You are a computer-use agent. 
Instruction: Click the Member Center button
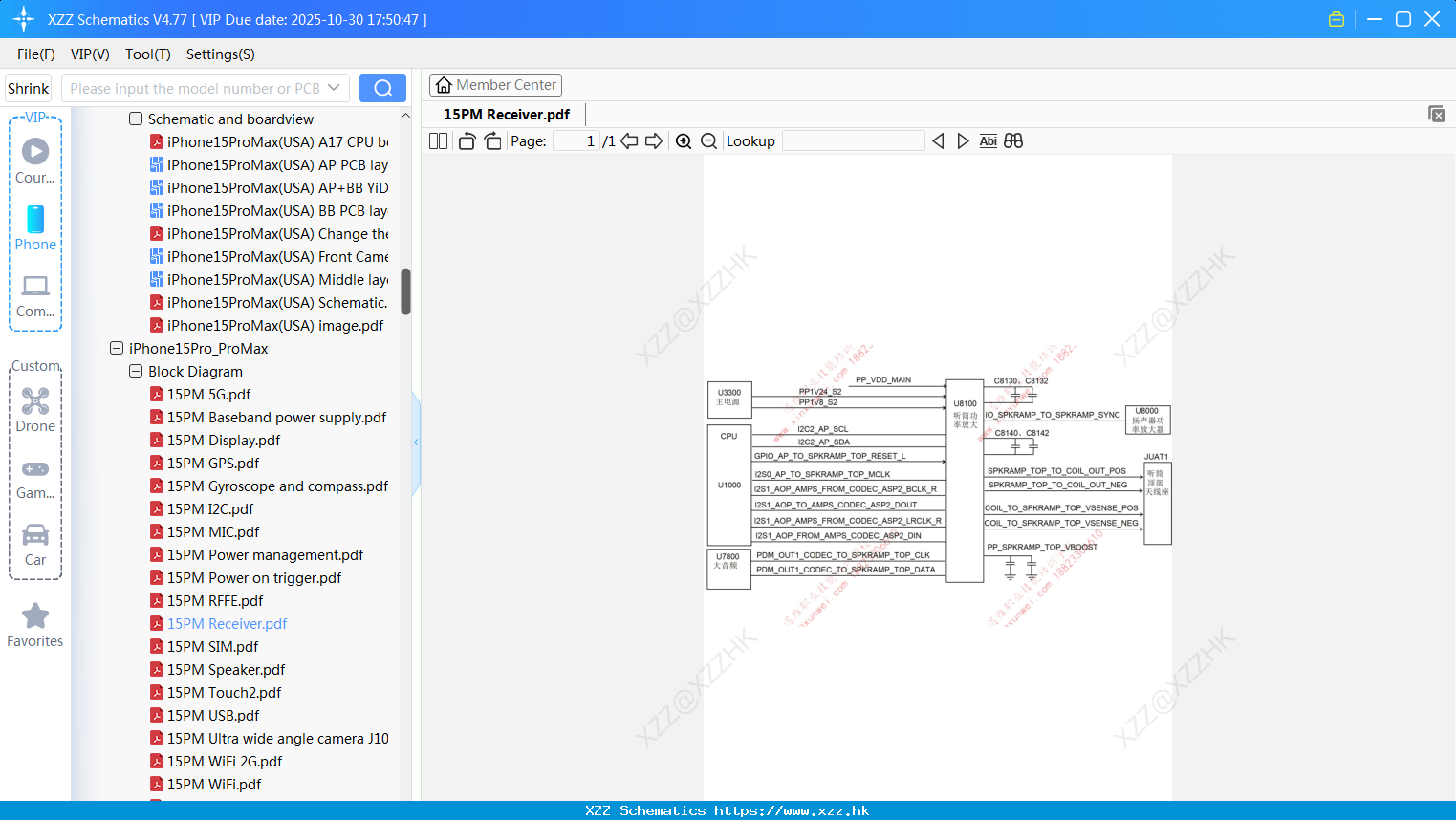coord(495,85)
